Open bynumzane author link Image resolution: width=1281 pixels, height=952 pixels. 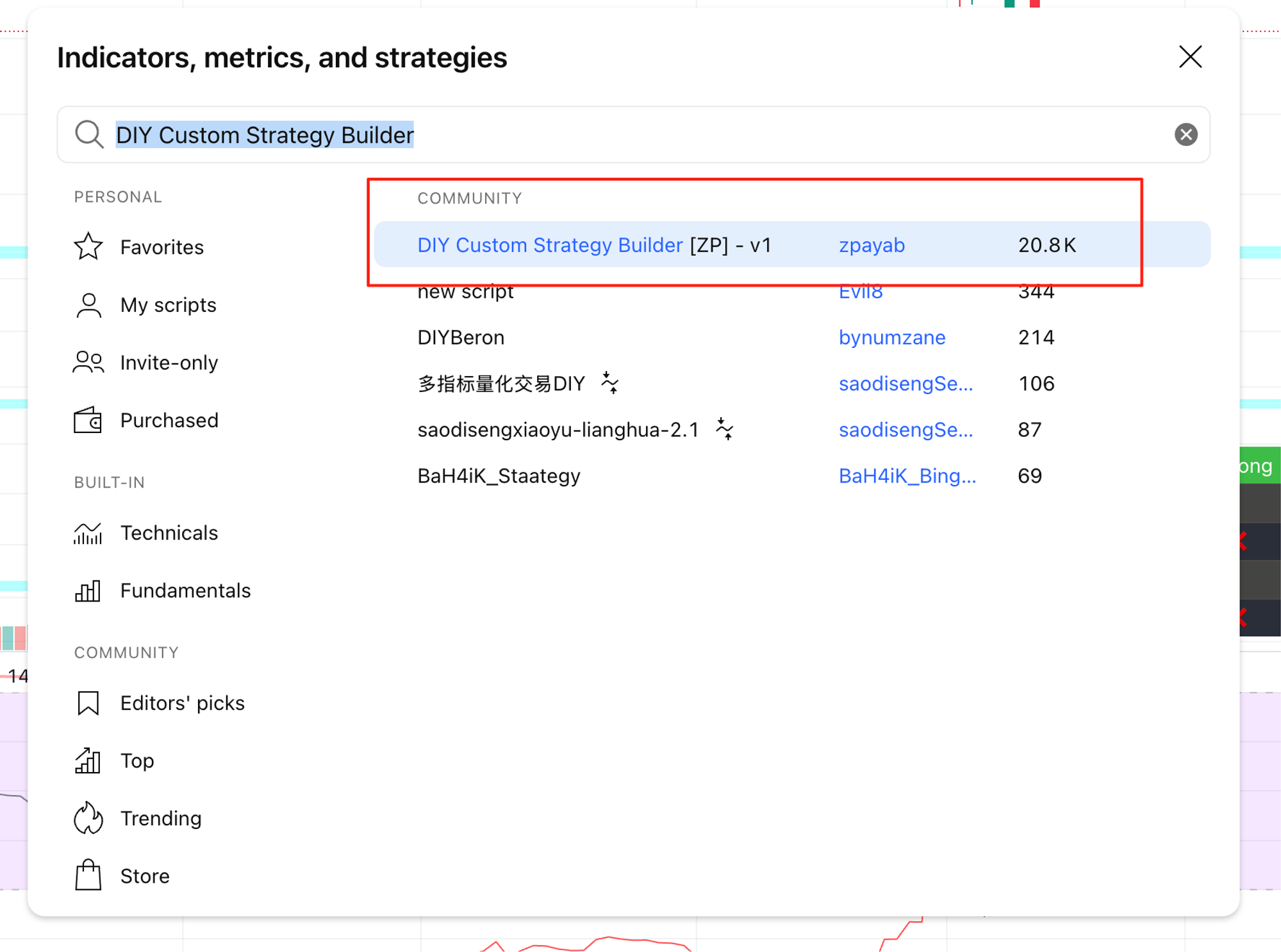click(x=891, y=338)
